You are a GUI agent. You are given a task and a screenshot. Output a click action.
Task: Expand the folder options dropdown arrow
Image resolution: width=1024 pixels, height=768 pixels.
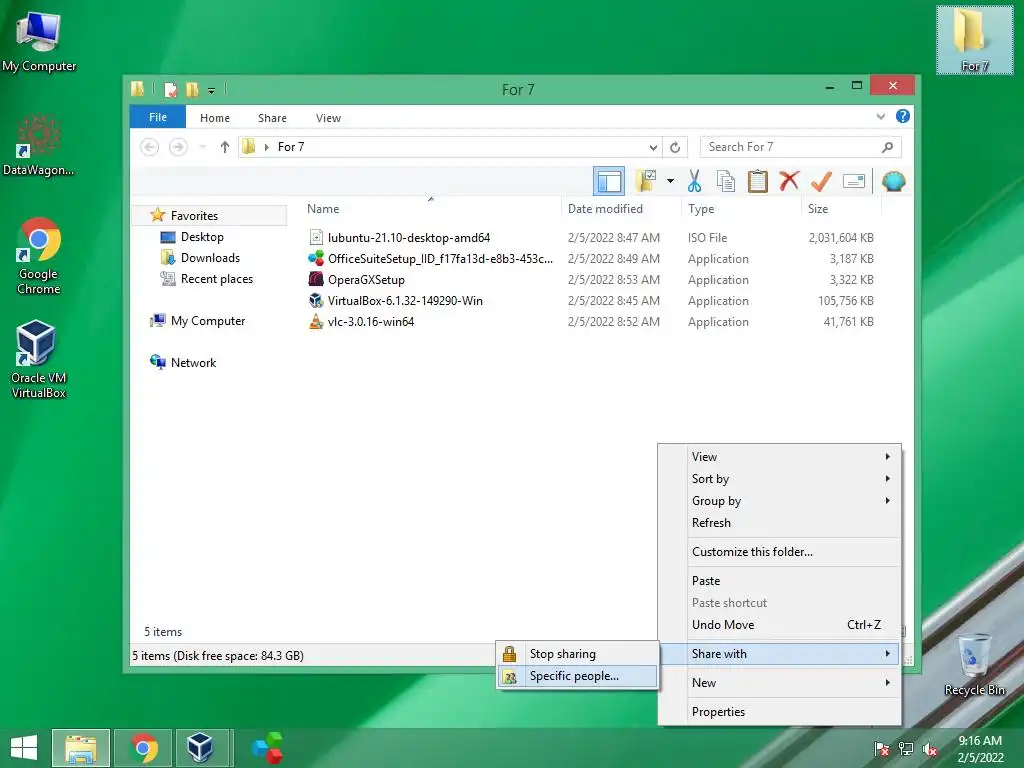(670, 181)
